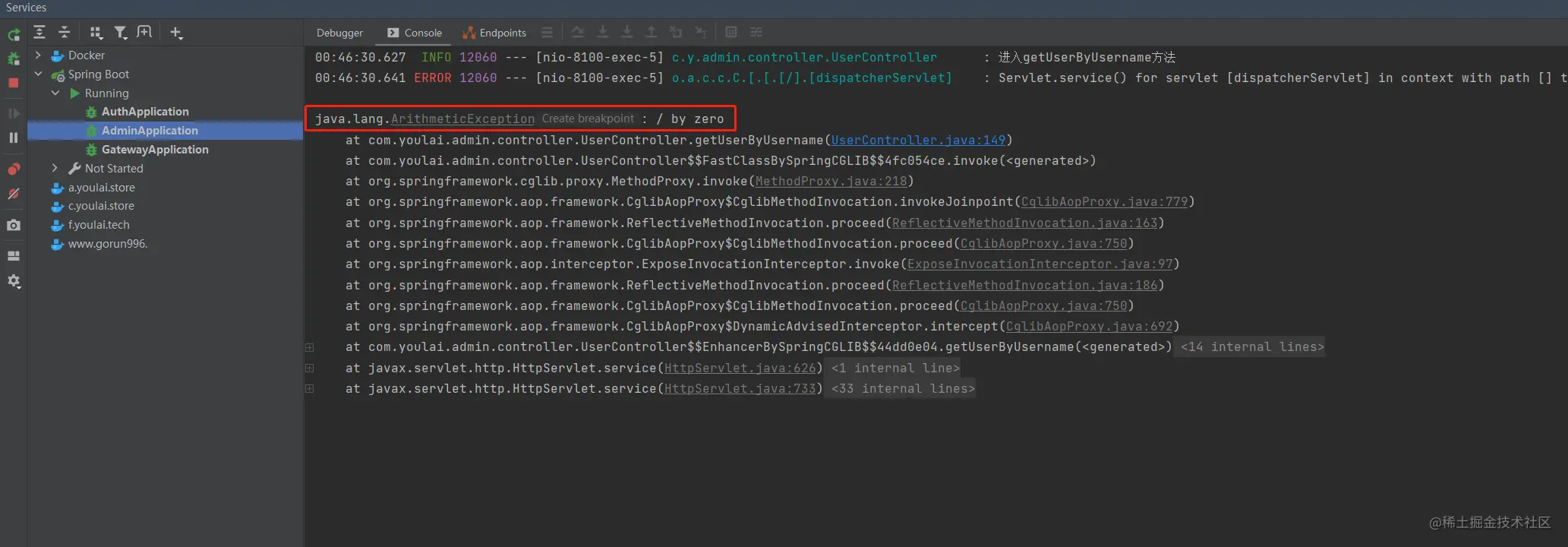
Task: Select AuthApplication in the services tree
Action: [x=145, y=112]
